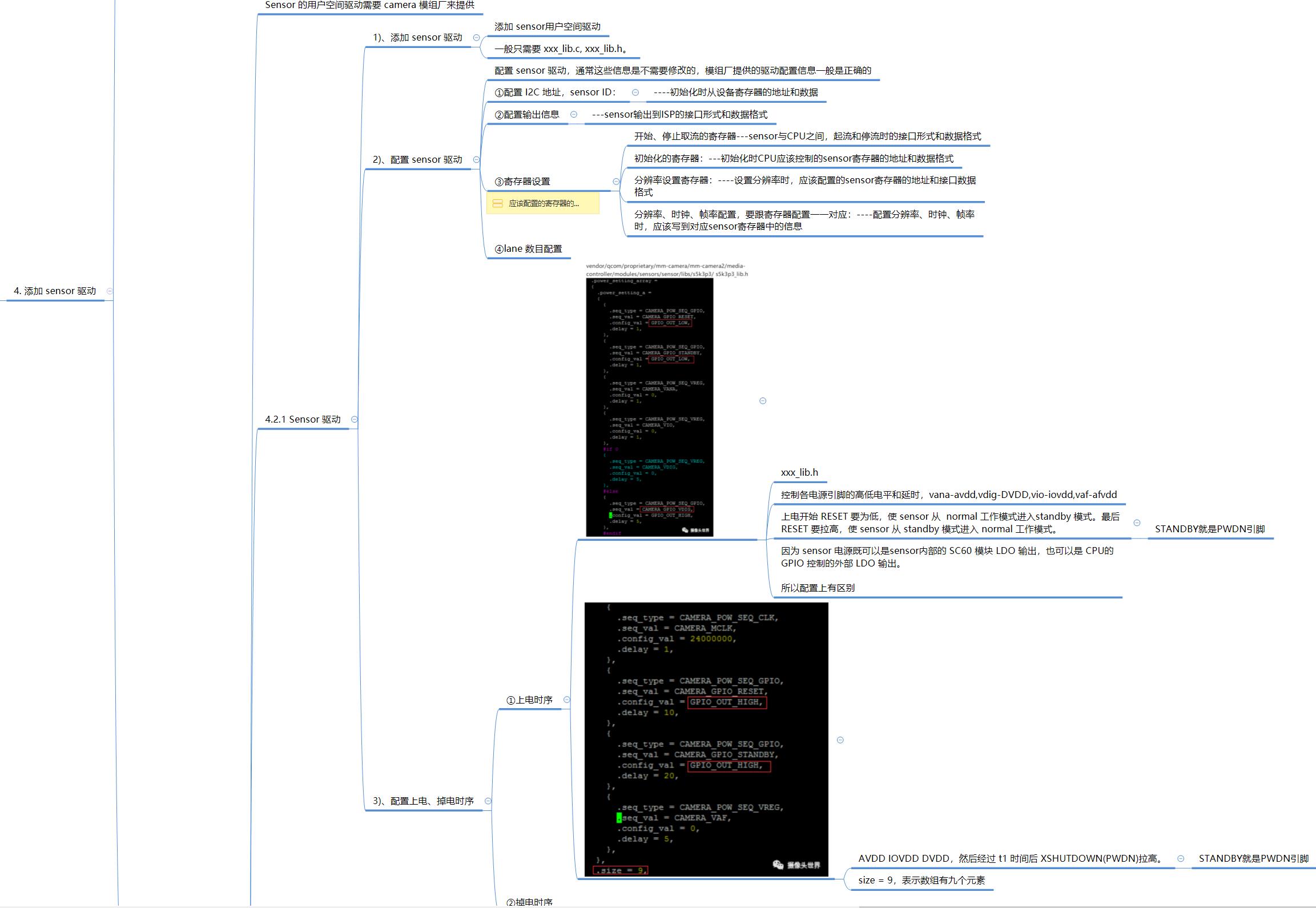Collapse the 'AVDD IOVDD DVDD' node
The height and width of the screenshot is (908, 1316).
tap(1181, 858)
